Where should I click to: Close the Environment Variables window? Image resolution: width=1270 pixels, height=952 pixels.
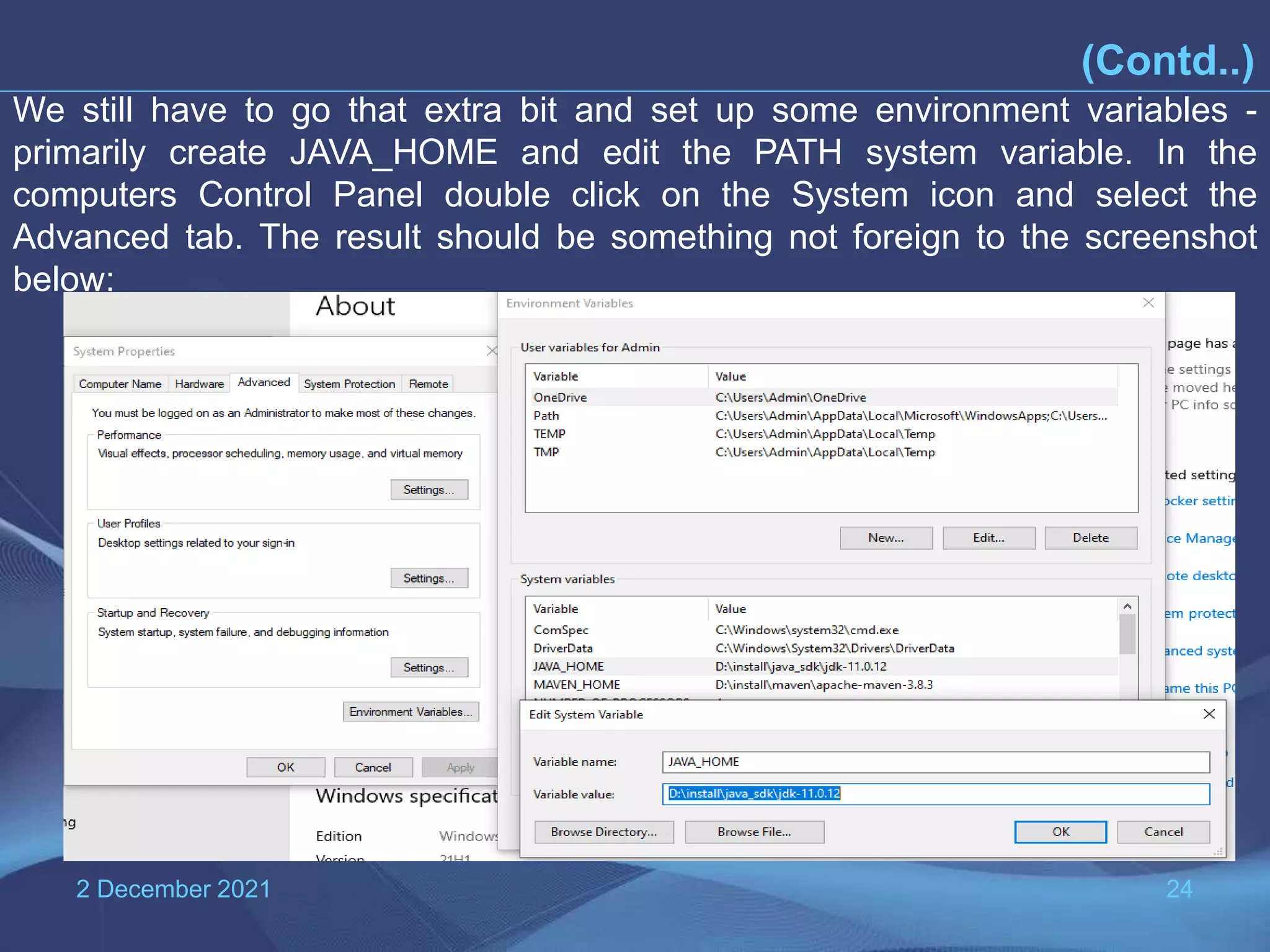[1148, 302]
